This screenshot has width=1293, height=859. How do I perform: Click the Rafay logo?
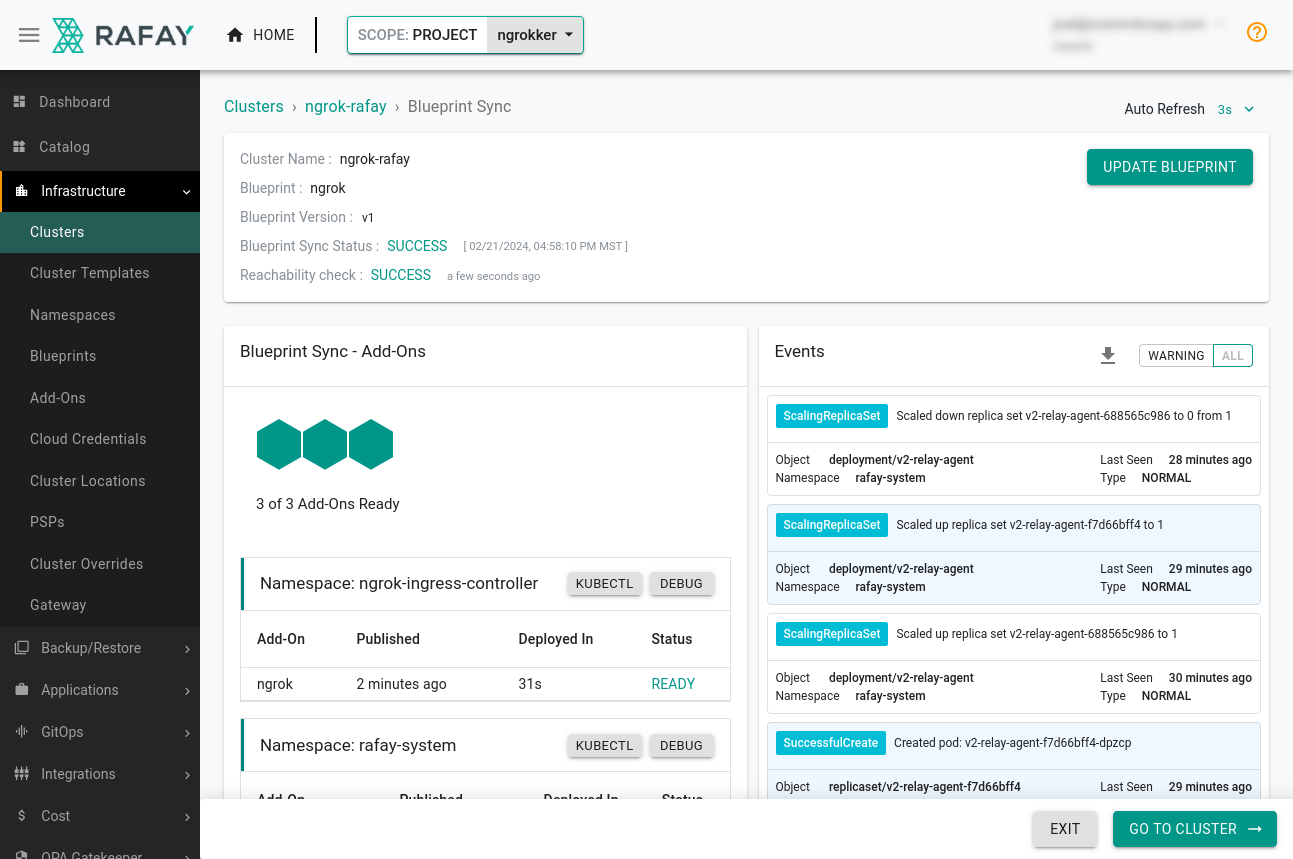[122, 34]
